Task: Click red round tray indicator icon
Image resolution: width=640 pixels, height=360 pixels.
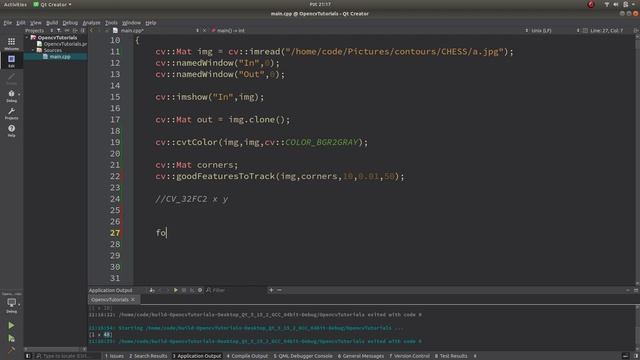Action: click(x=591, y=4)
